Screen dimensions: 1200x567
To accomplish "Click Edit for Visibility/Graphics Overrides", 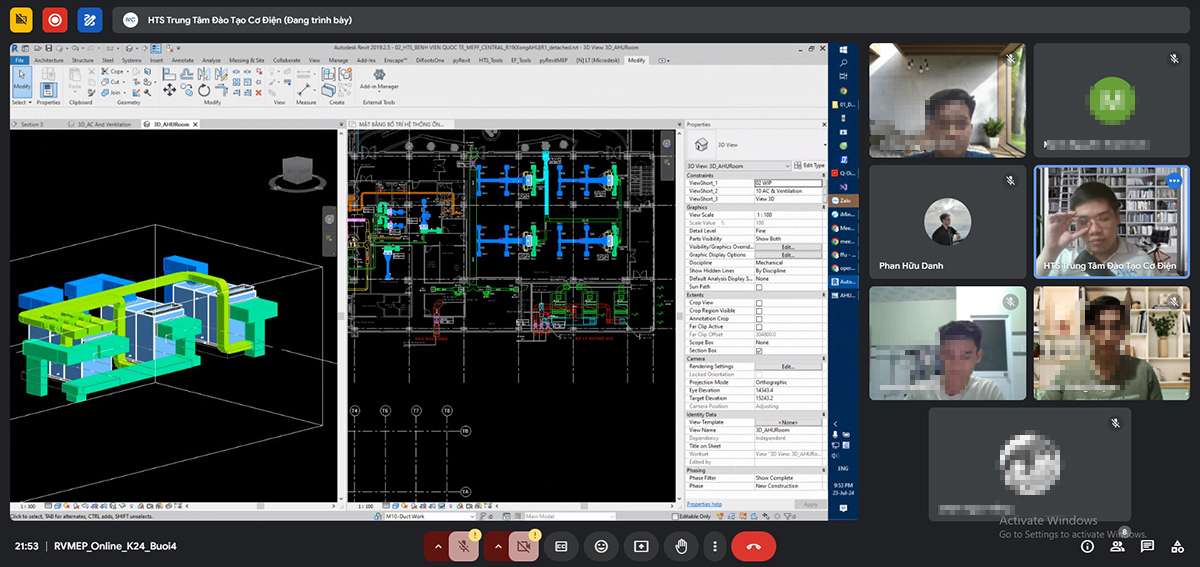I will [788, 247].
